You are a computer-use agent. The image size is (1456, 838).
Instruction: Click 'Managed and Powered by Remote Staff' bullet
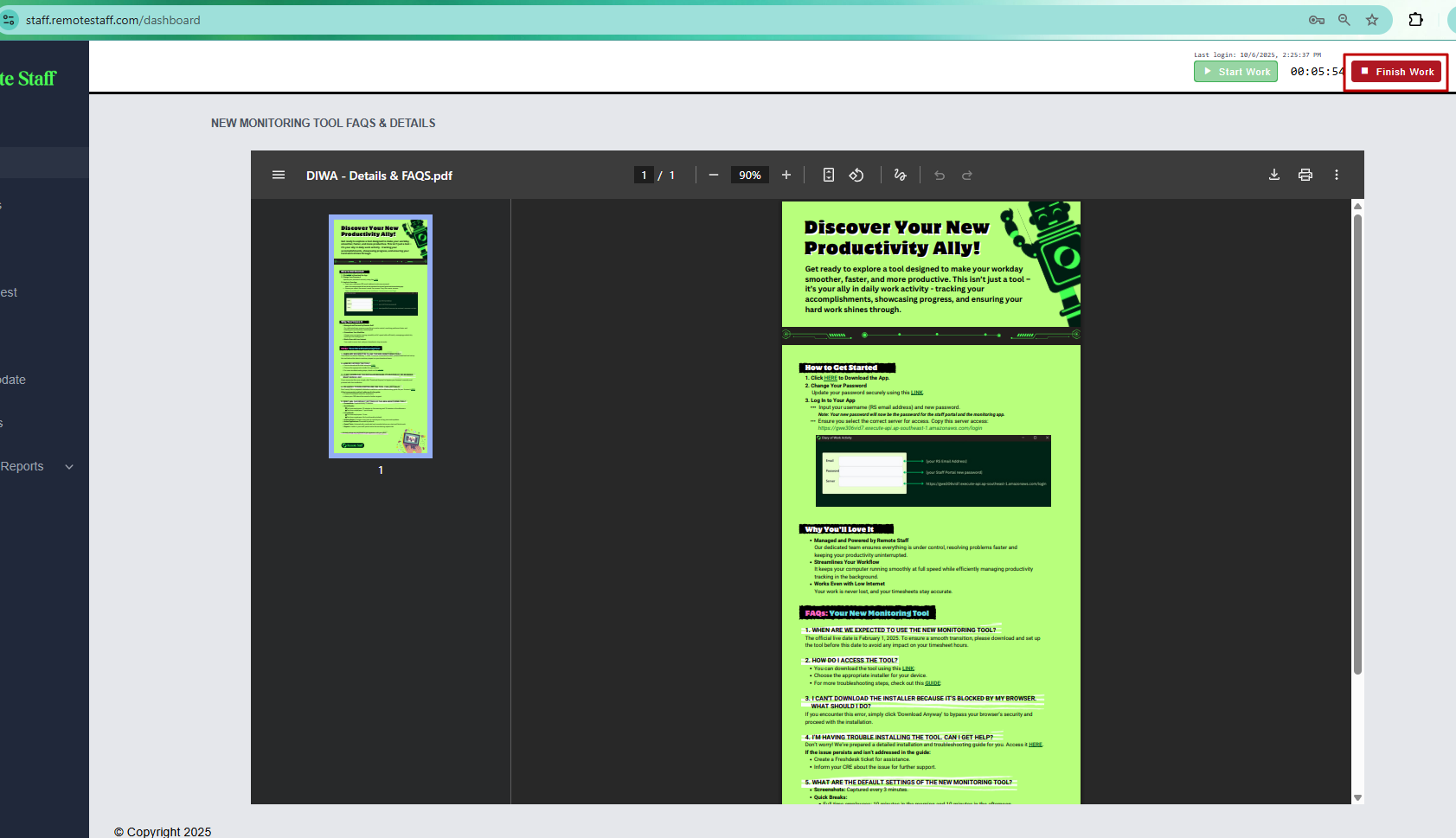pyautogui.click(x=861, y=541)
